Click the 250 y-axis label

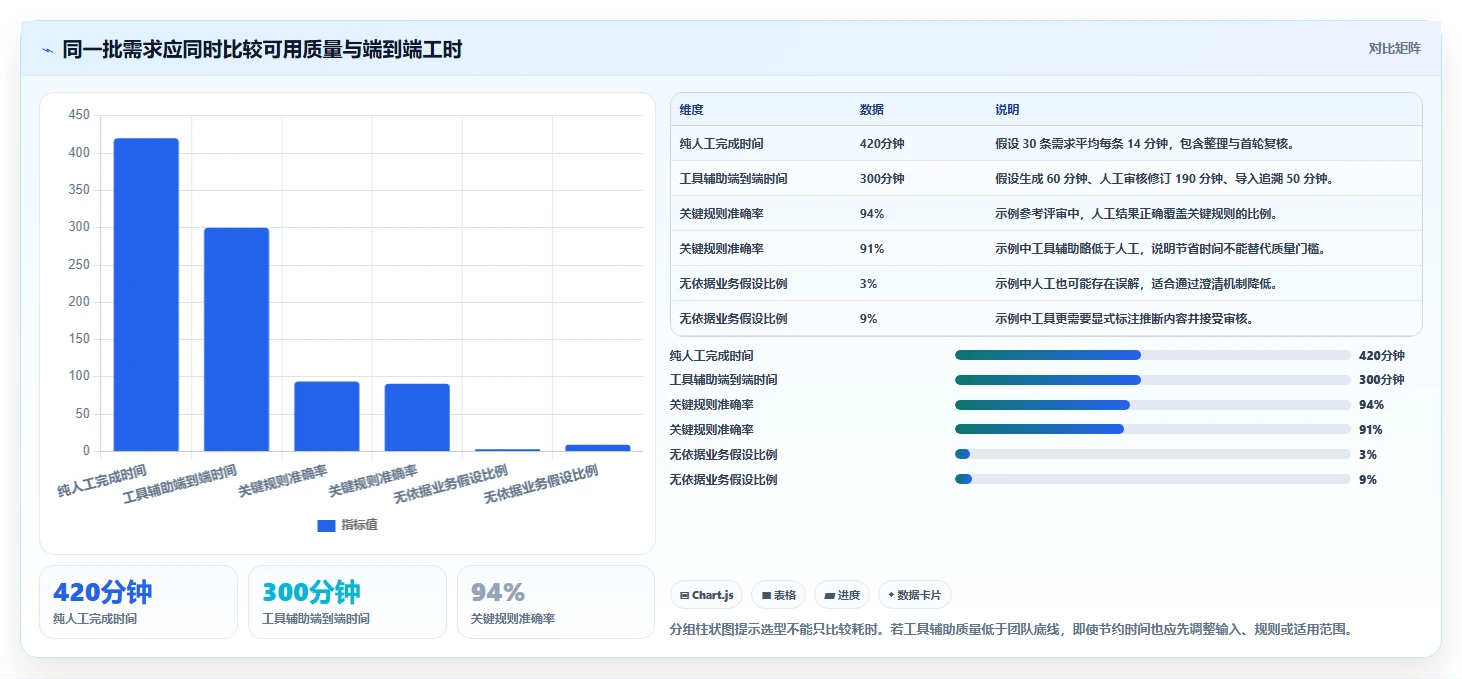tap(79, 265)
